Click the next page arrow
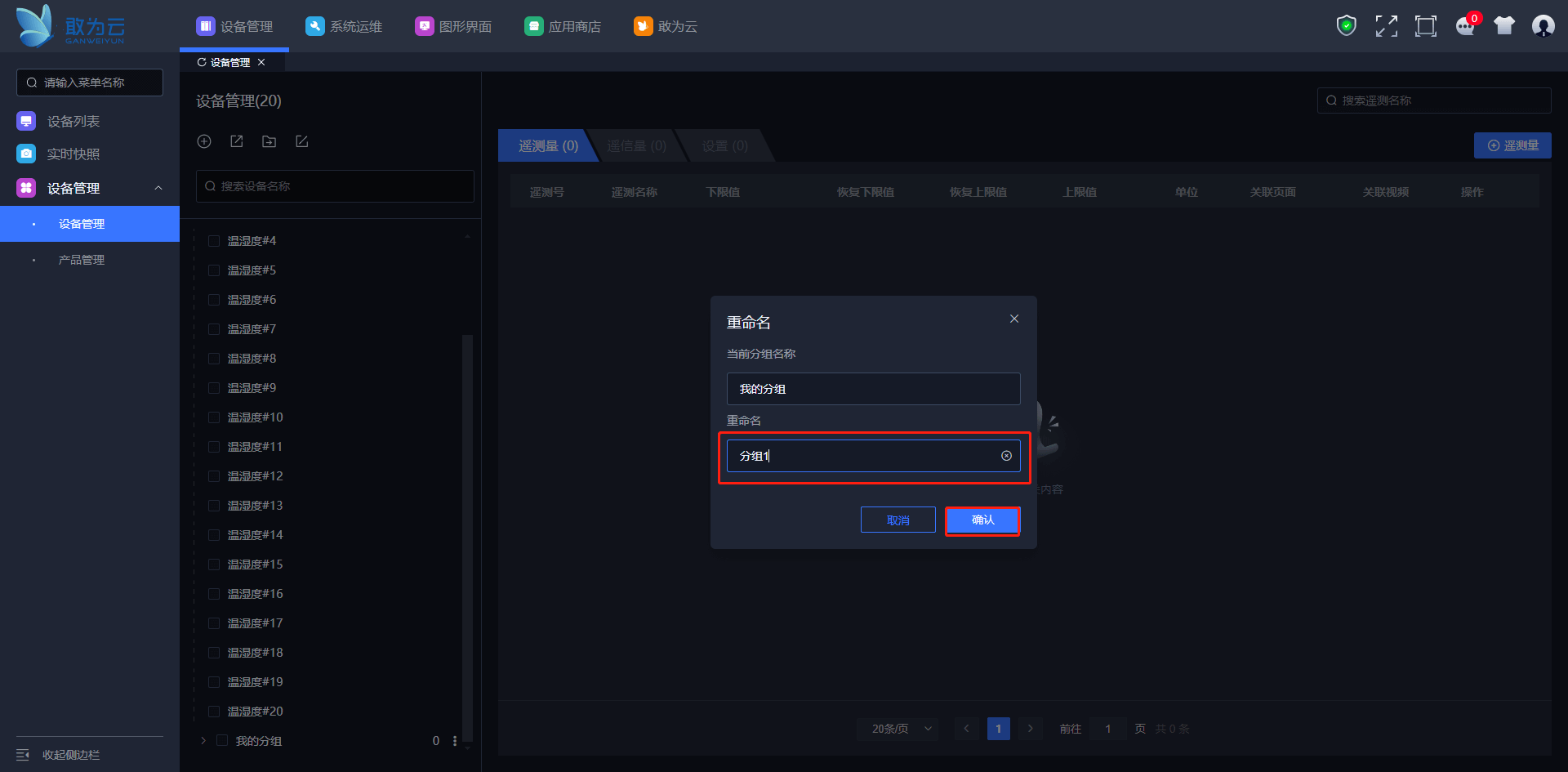Image resolution: width=1568 pixels, height=772 pixels. click(x=1031, y=729)
